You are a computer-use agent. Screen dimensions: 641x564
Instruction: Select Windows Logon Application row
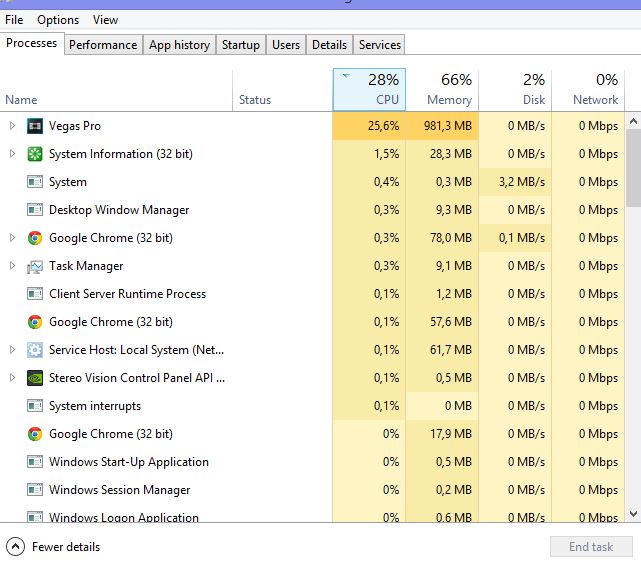312,515
